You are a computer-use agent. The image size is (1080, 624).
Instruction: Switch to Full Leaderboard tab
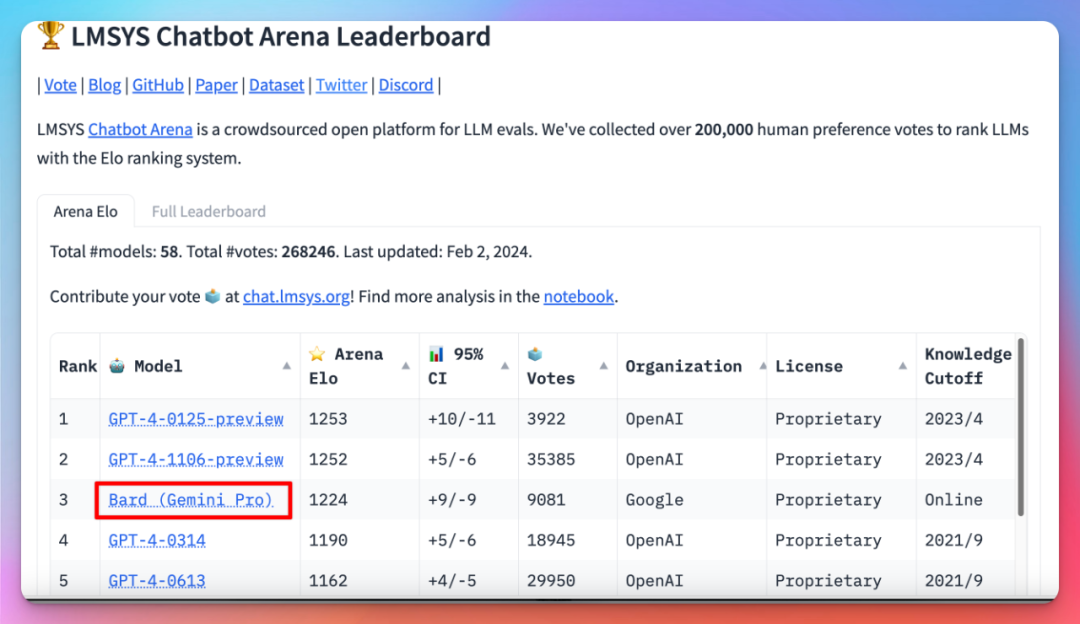208,211
